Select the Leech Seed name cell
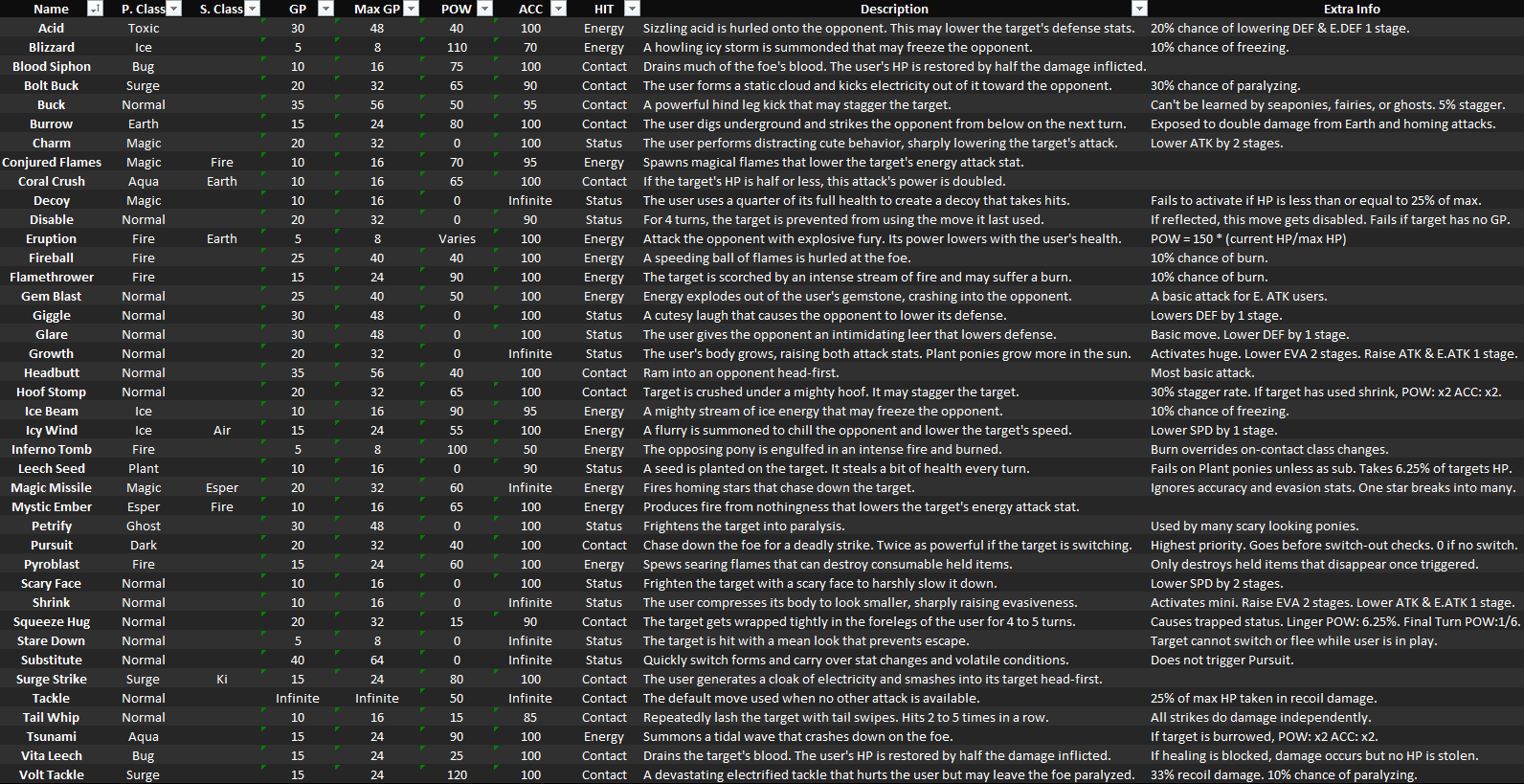 click(x=52, y=468)
